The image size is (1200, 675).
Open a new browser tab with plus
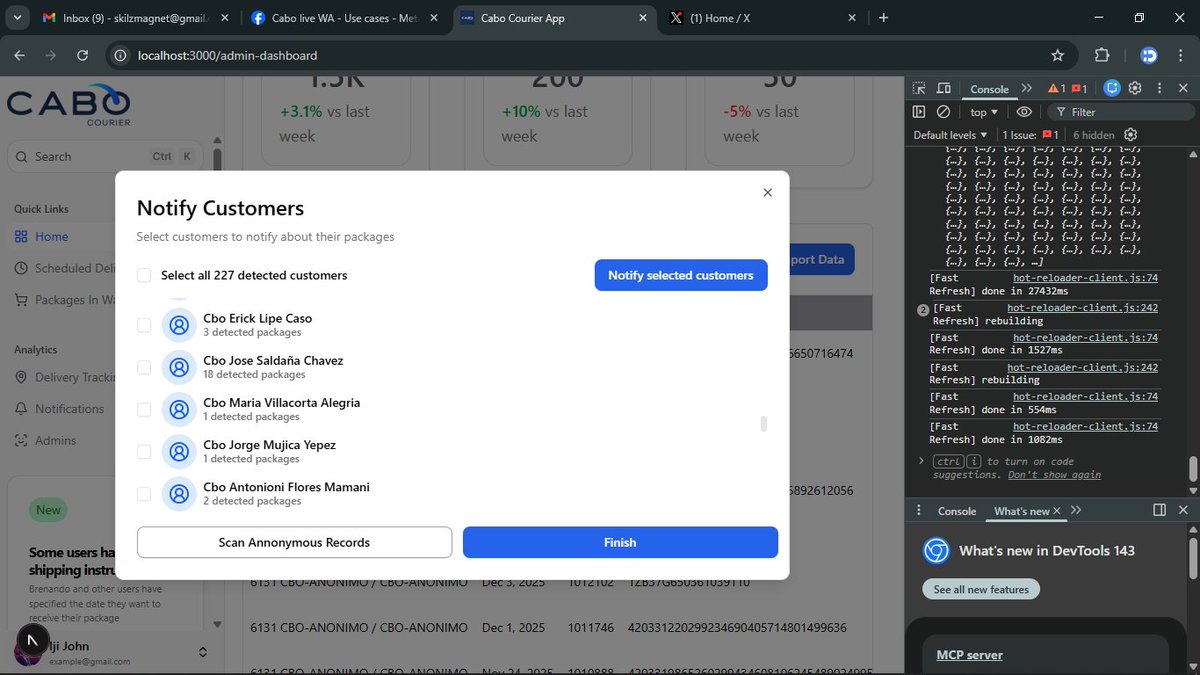pos(883,17)
